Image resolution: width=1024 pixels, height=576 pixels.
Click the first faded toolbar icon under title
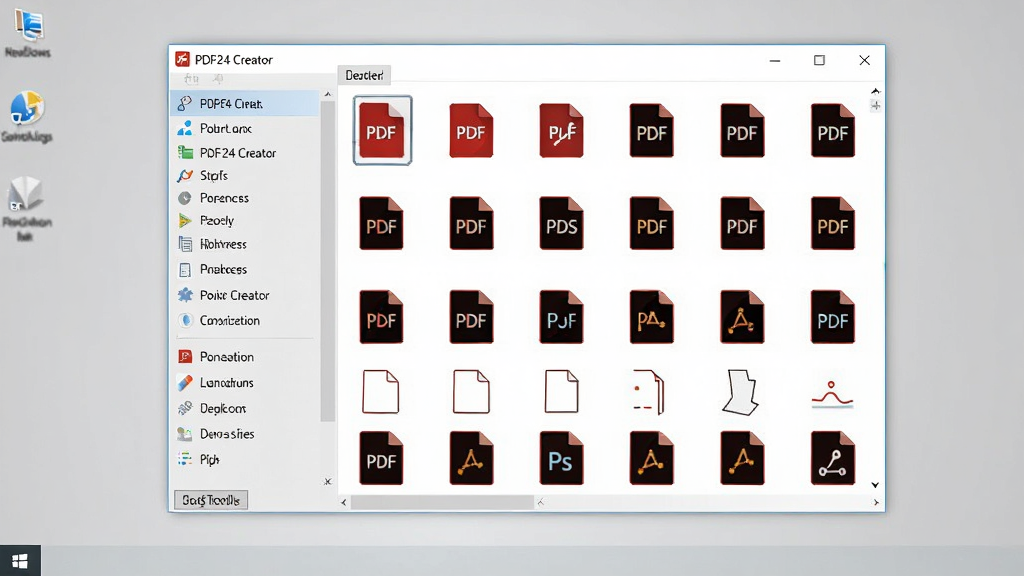191,79
